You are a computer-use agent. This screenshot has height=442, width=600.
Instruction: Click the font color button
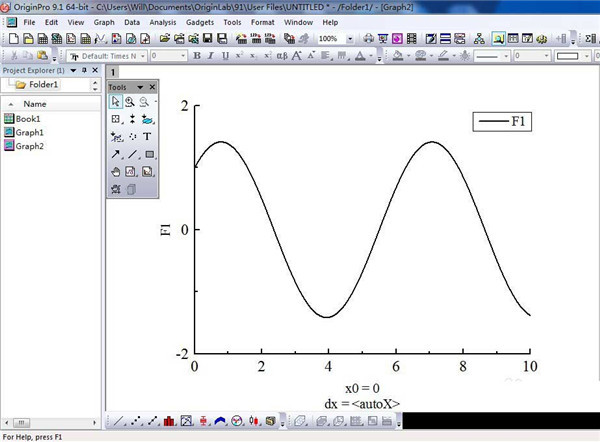coord(360,56)
